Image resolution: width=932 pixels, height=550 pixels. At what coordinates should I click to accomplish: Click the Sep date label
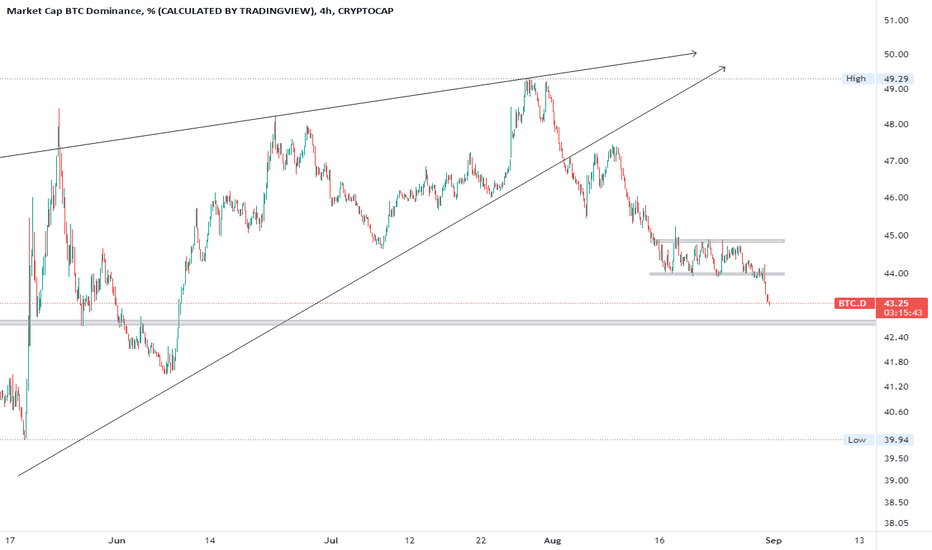point(773,540)
